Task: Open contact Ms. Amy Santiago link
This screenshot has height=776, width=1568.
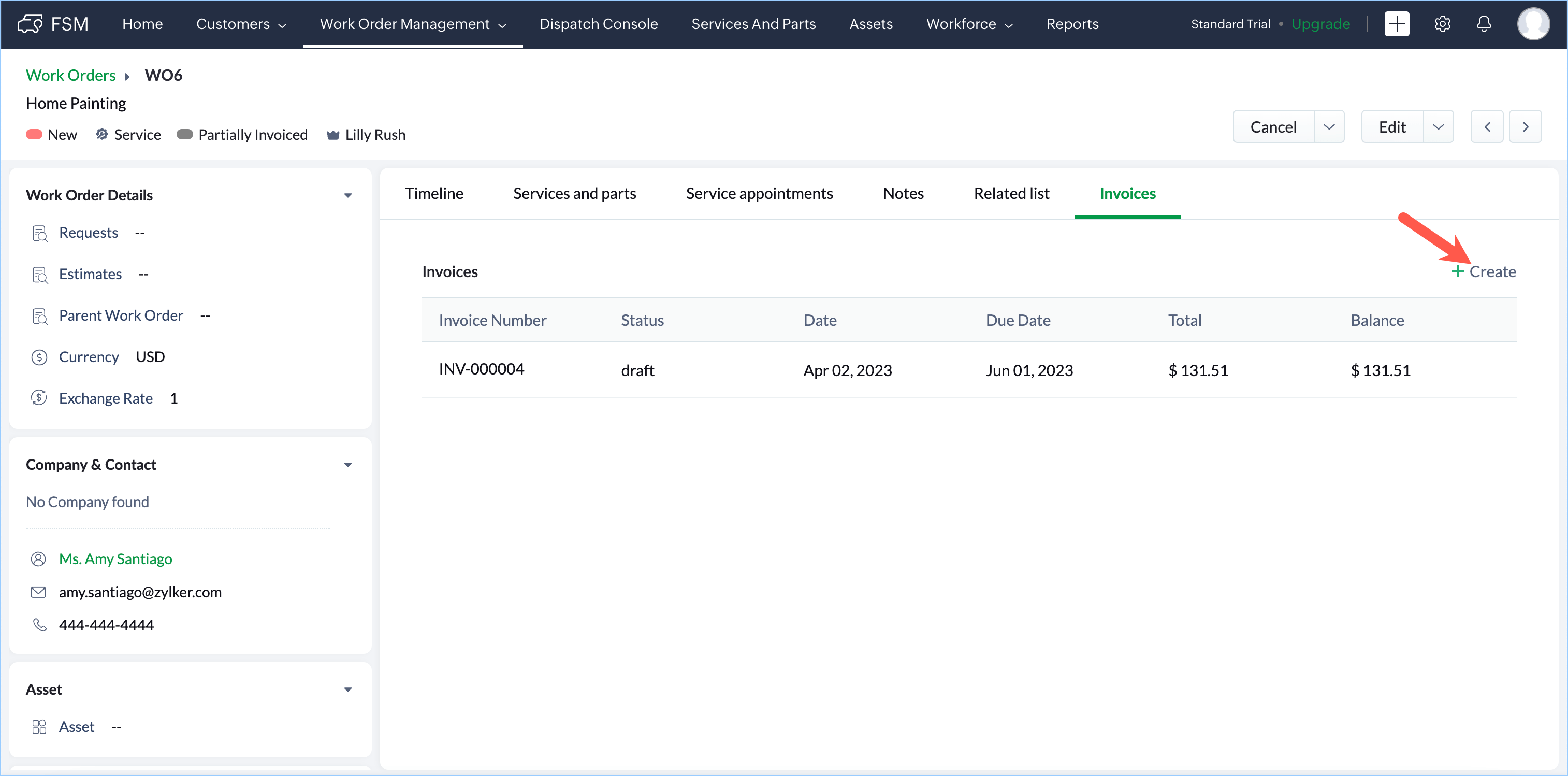Action: pos(115,558)
